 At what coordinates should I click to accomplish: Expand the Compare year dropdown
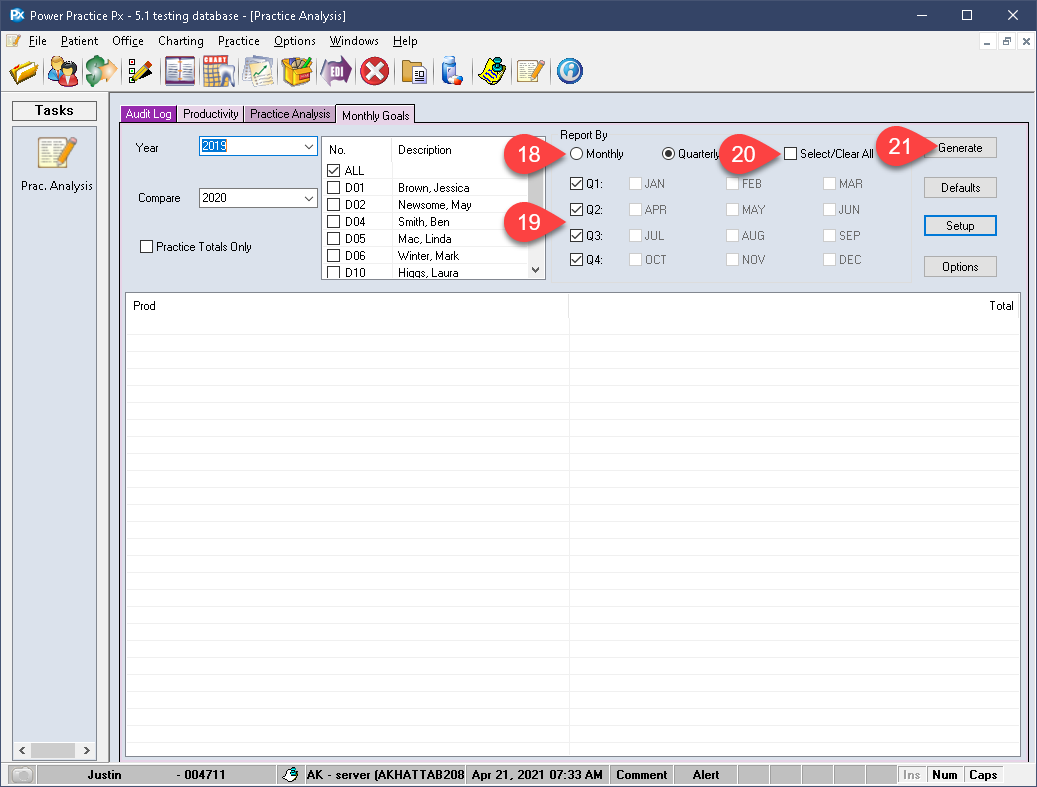pyautogui.click(x=309, y=198)
